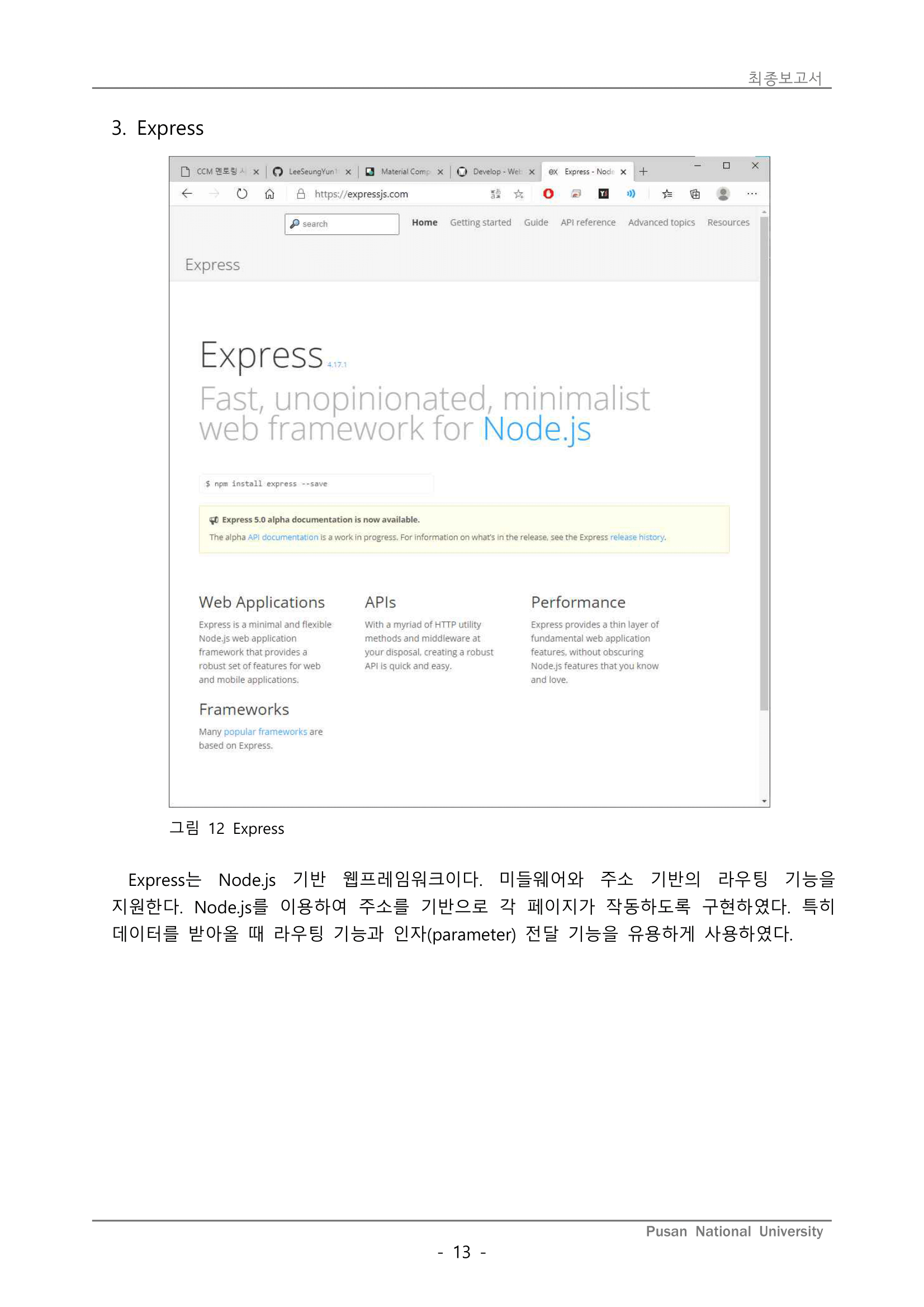Click the cast extension icon
The image size is (924, 1307).
tap(576, 194)
